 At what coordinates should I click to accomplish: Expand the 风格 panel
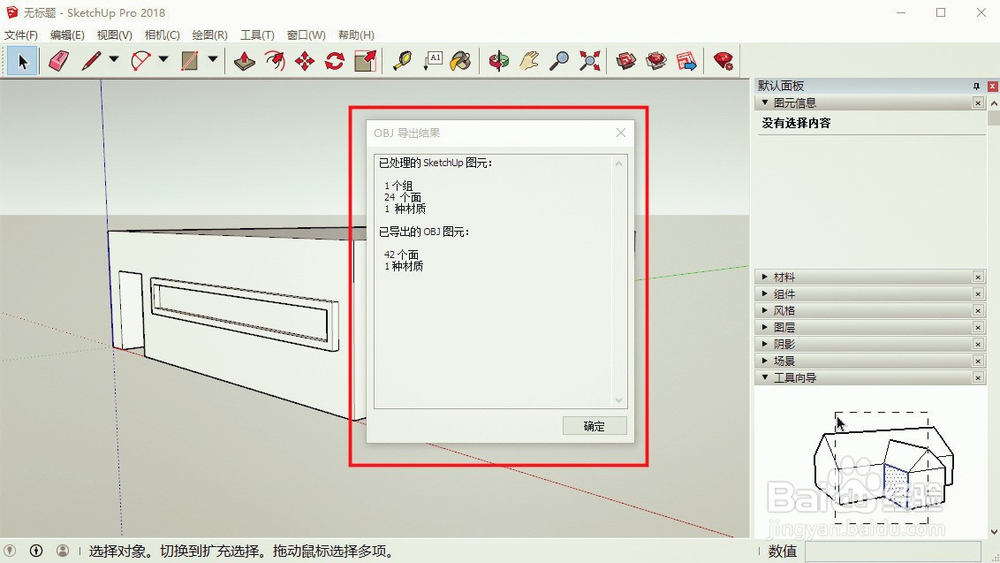(765, 310)
